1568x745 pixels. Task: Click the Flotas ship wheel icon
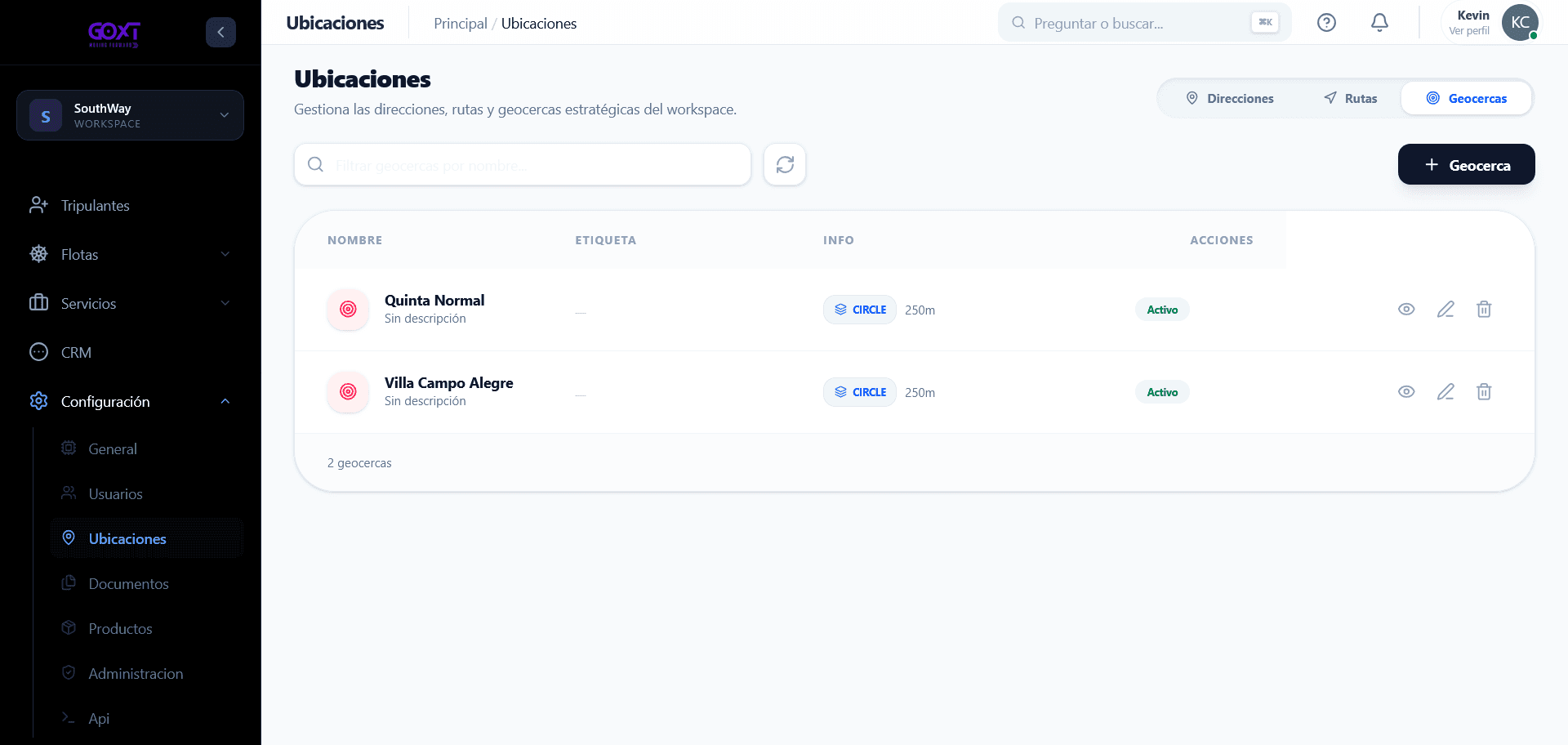coord(38,254)
